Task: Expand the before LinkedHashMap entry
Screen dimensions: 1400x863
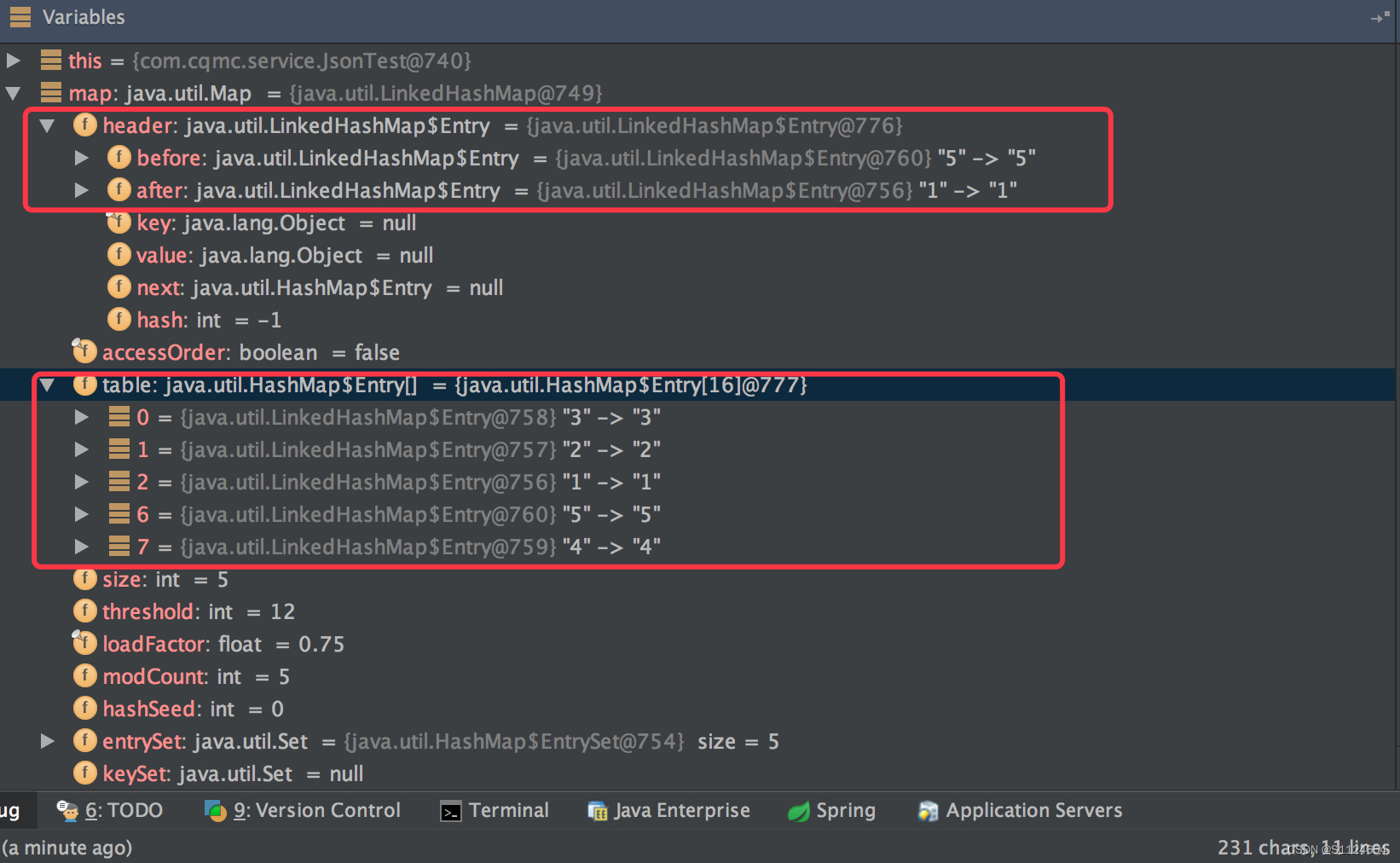Action: pyautogui.click(x=82, y=157)
